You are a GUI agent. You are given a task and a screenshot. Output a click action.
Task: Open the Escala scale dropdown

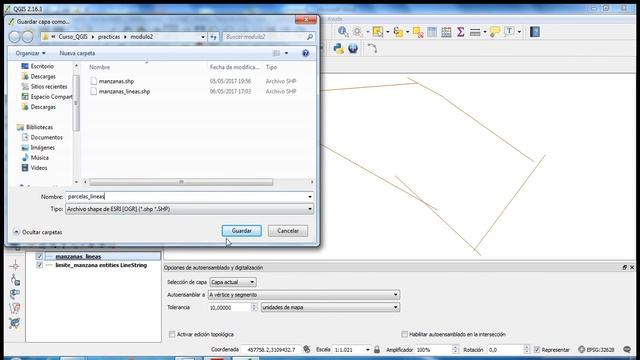[x=367, y=350]
